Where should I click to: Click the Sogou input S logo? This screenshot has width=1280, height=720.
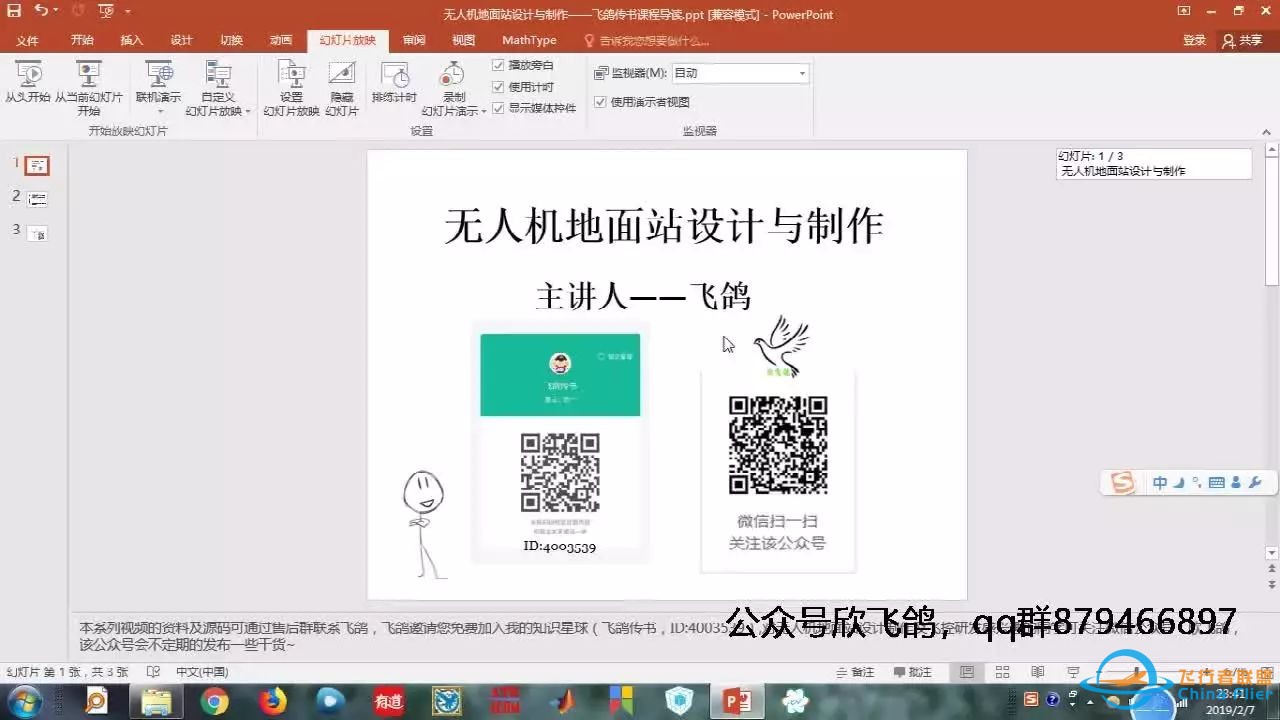pyautogui.click(x=1123, y=483)
